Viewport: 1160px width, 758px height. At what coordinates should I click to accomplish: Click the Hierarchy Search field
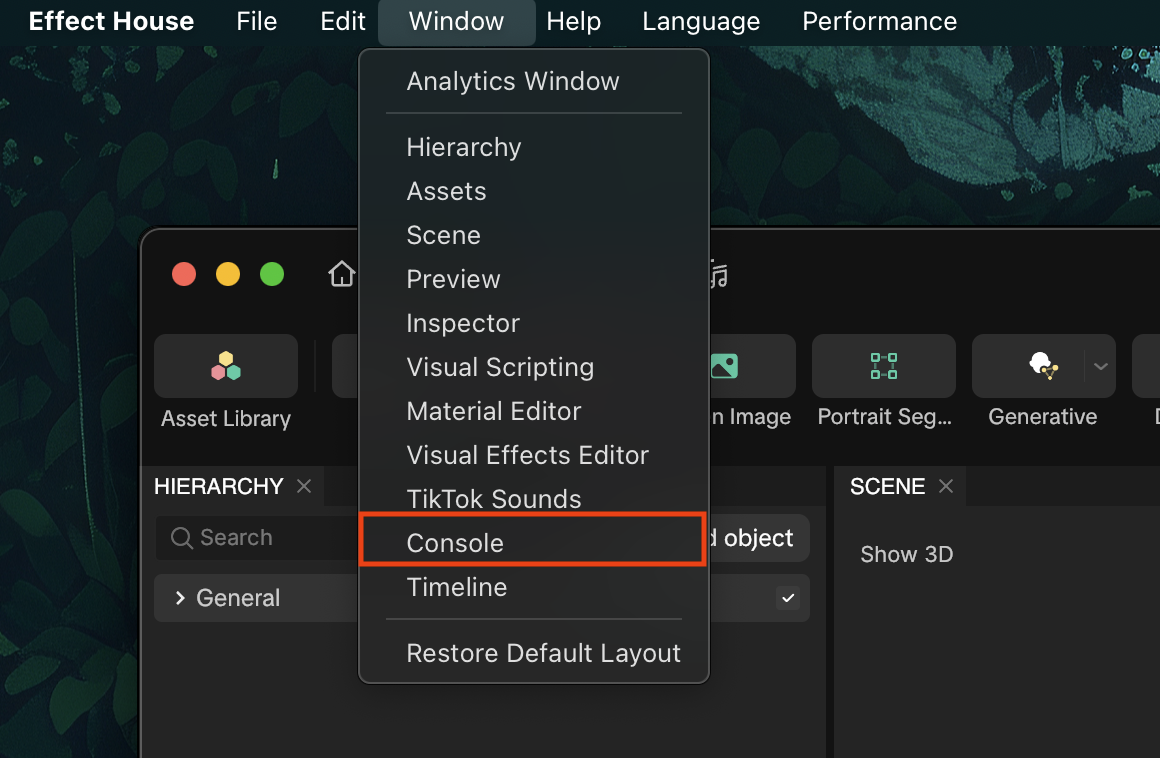pyautogui.click(x=257, y=538)
